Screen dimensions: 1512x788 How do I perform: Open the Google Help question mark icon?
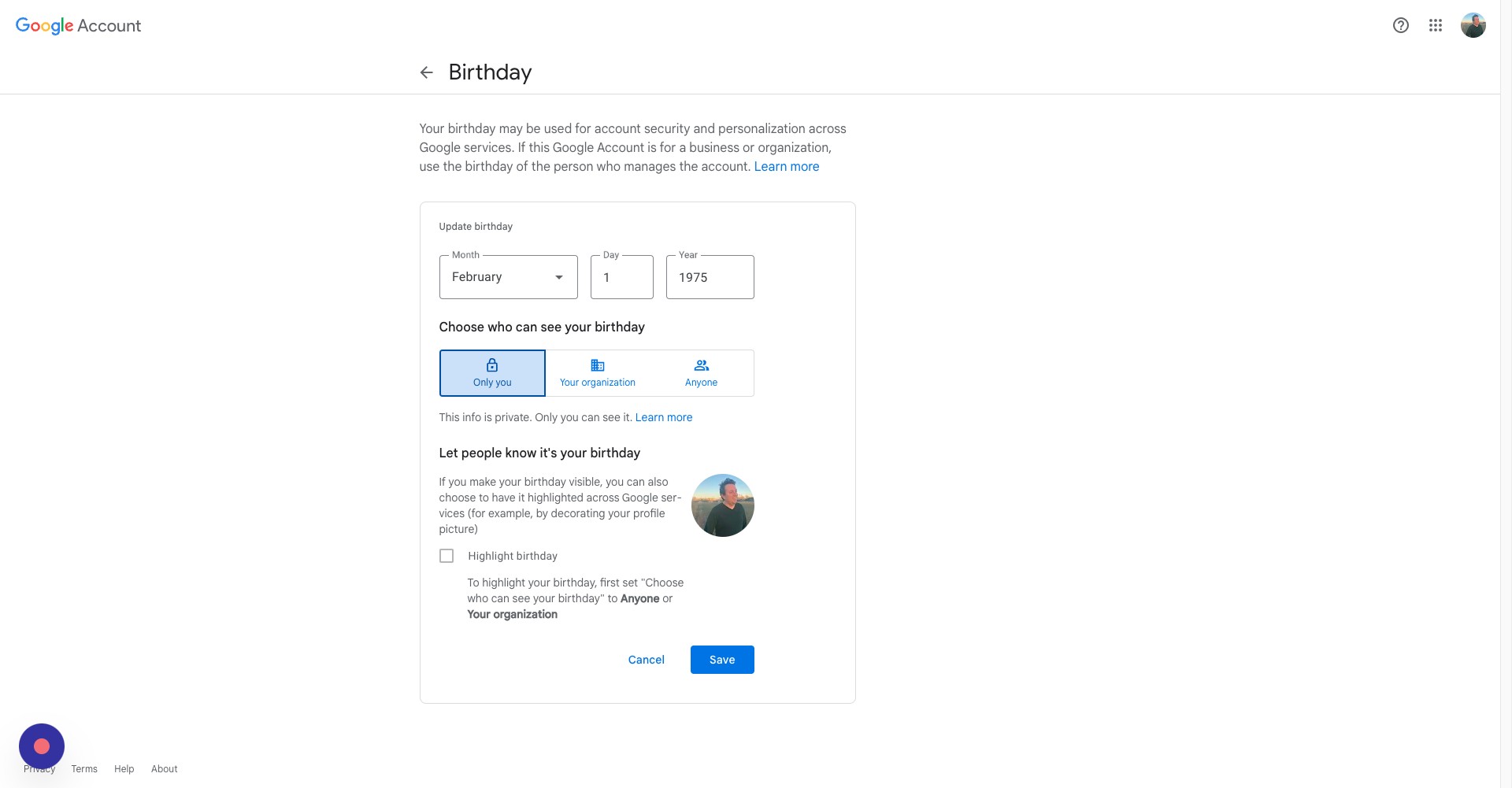coord(1400,25)
